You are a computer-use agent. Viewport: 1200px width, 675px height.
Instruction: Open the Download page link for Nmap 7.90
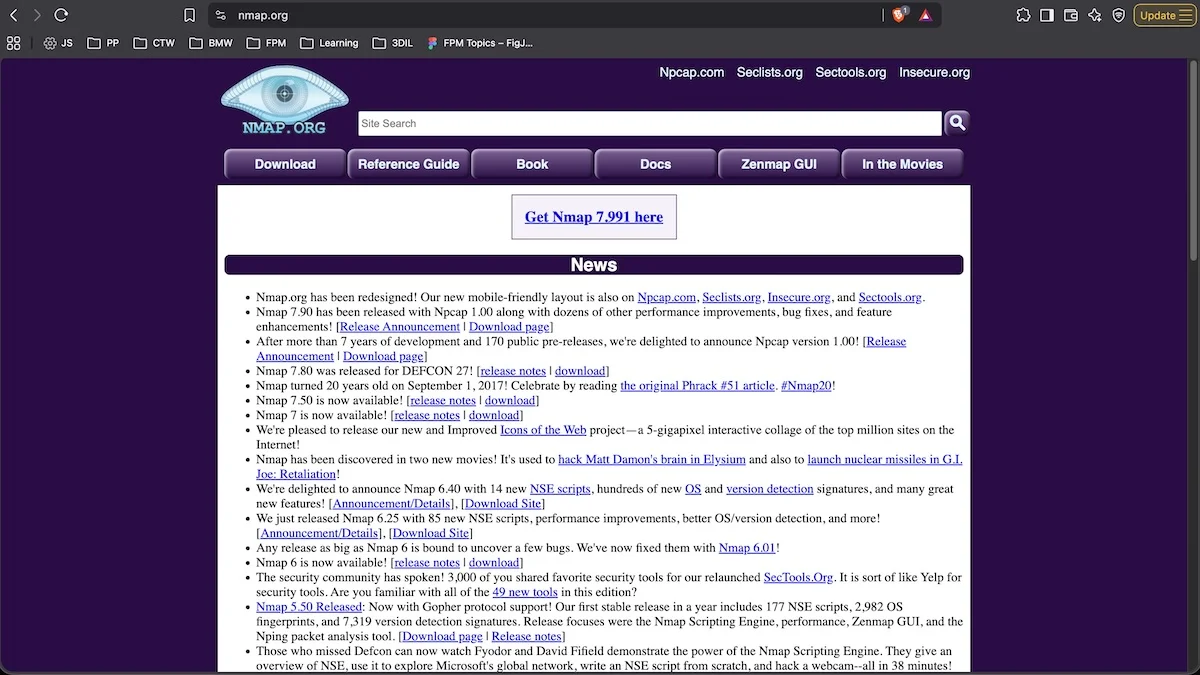click(x=509, y=327)
